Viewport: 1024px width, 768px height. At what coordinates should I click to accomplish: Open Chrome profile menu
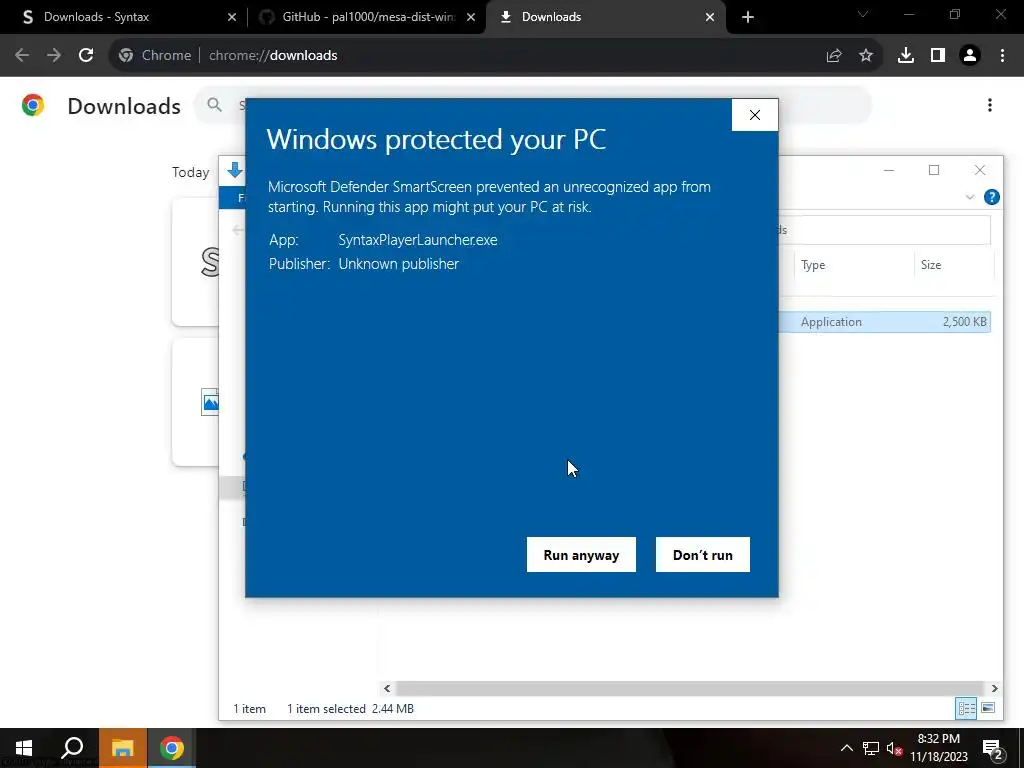pos(970,56)
